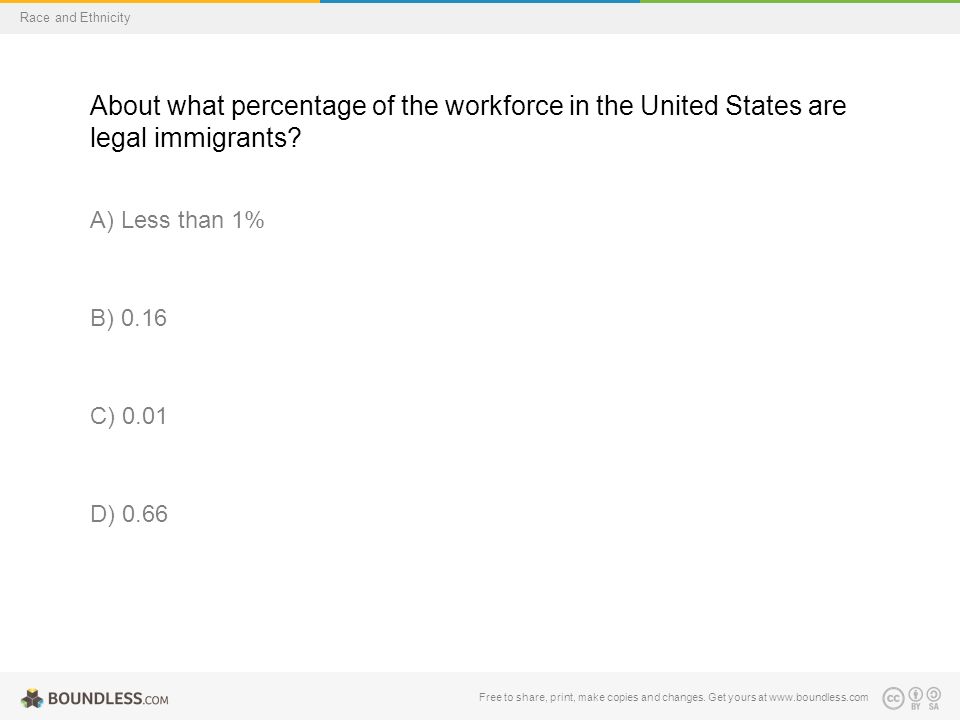The image size is (960, 720).
Task: Click the Boundless cube logo icon
Action: click(32, 698)
